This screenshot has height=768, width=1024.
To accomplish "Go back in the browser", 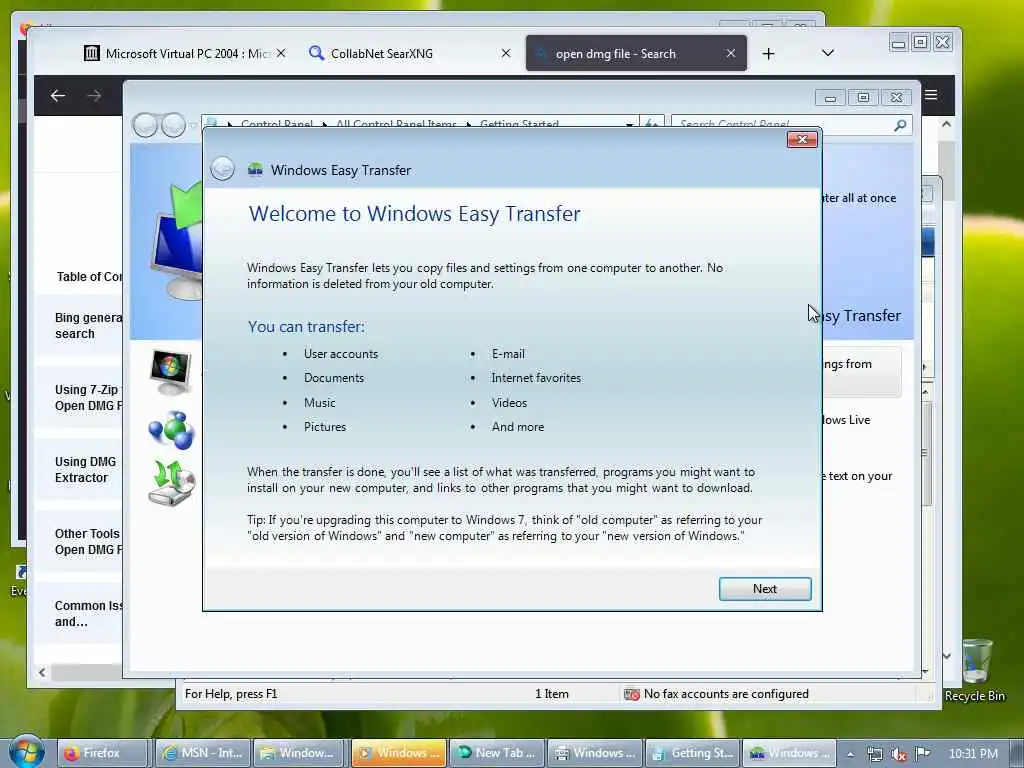I will (x=57, y=96).
